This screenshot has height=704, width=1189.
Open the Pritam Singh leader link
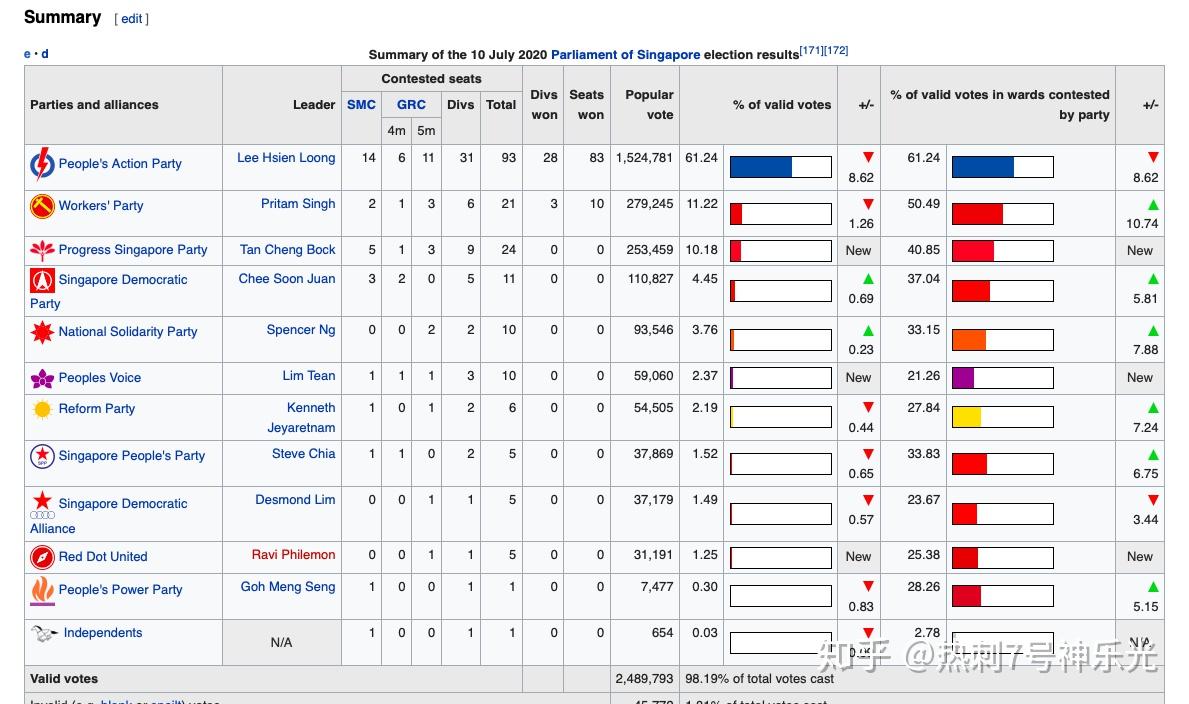click(298, 204)
